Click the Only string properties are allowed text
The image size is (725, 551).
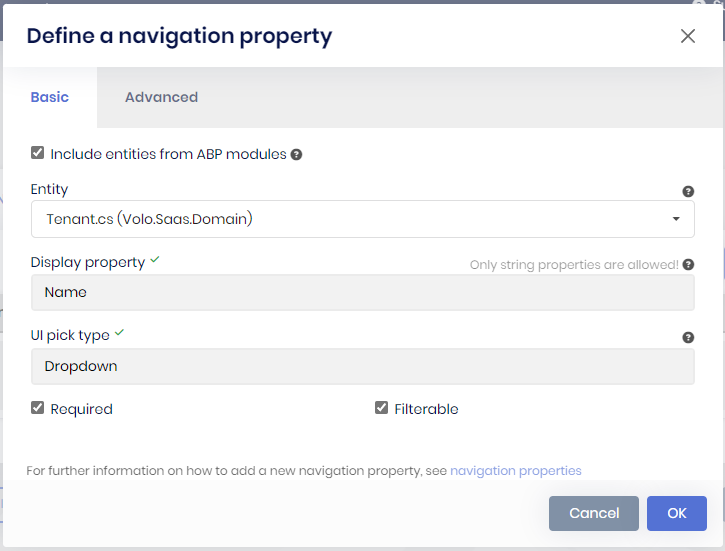coord(574,265)
